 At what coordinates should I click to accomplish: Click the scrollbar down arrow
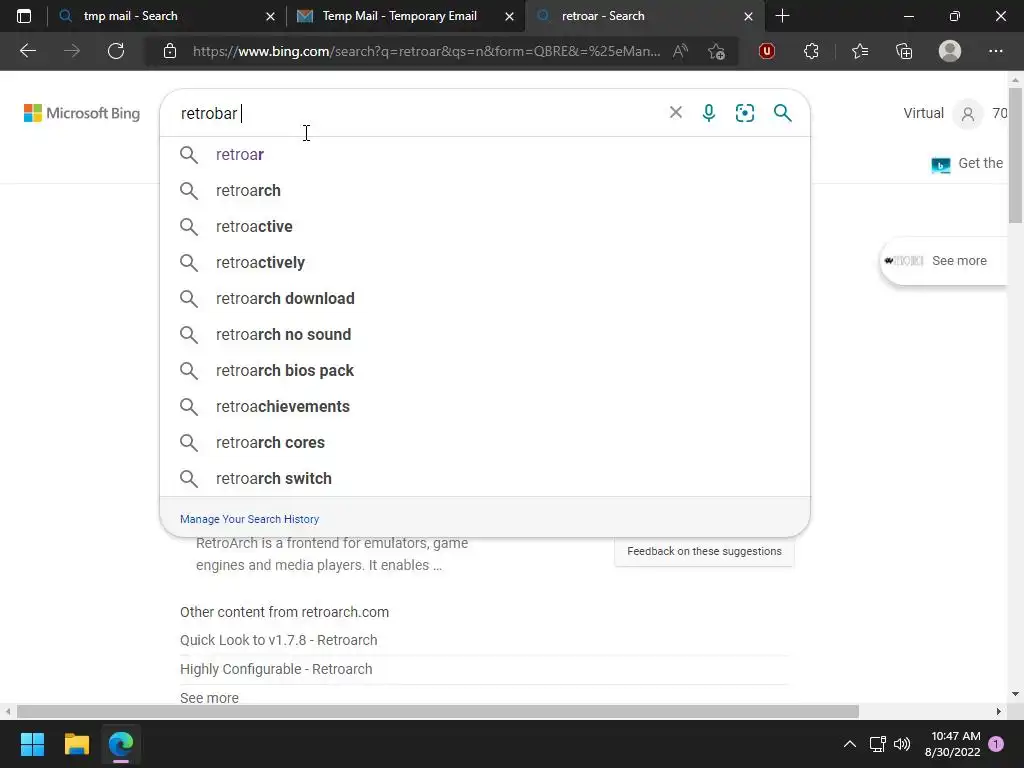(1016, 694)
